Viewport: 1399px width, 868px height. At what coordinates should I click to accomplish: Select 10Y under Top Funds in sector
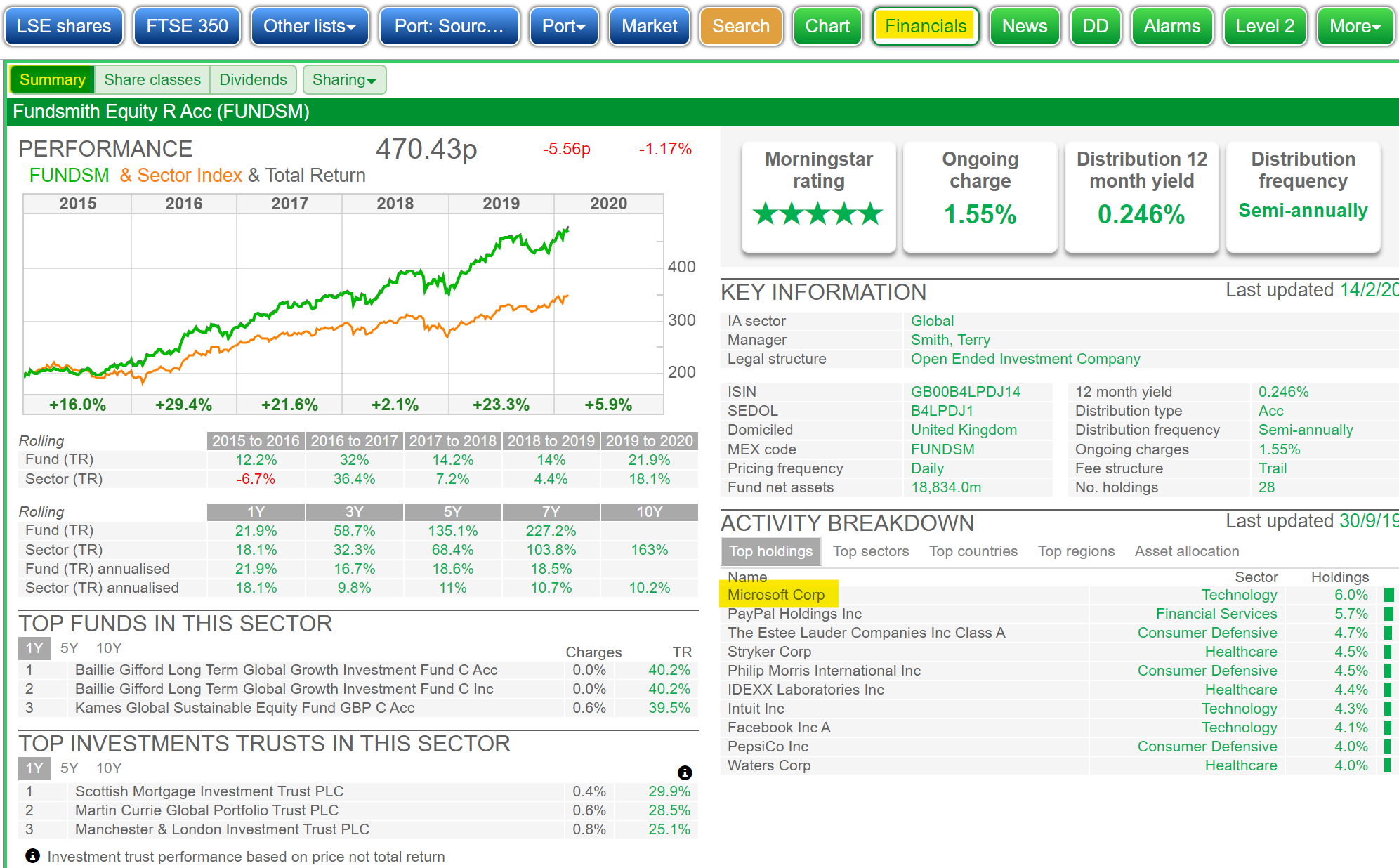click(x=109, y=647)
